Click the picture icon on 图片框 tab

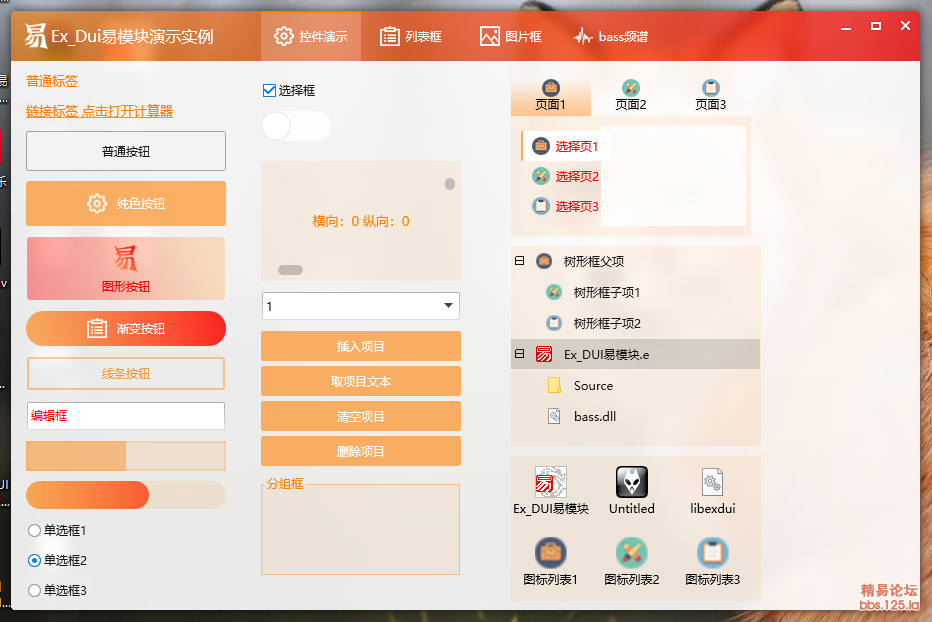pos(489,36)
